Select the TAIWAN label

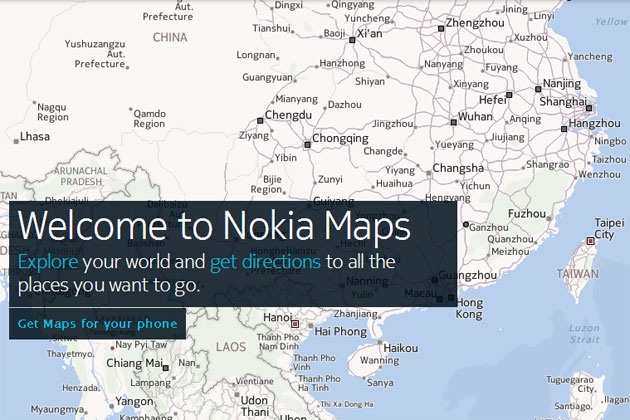pyautogui.click(x=577, y=274)
